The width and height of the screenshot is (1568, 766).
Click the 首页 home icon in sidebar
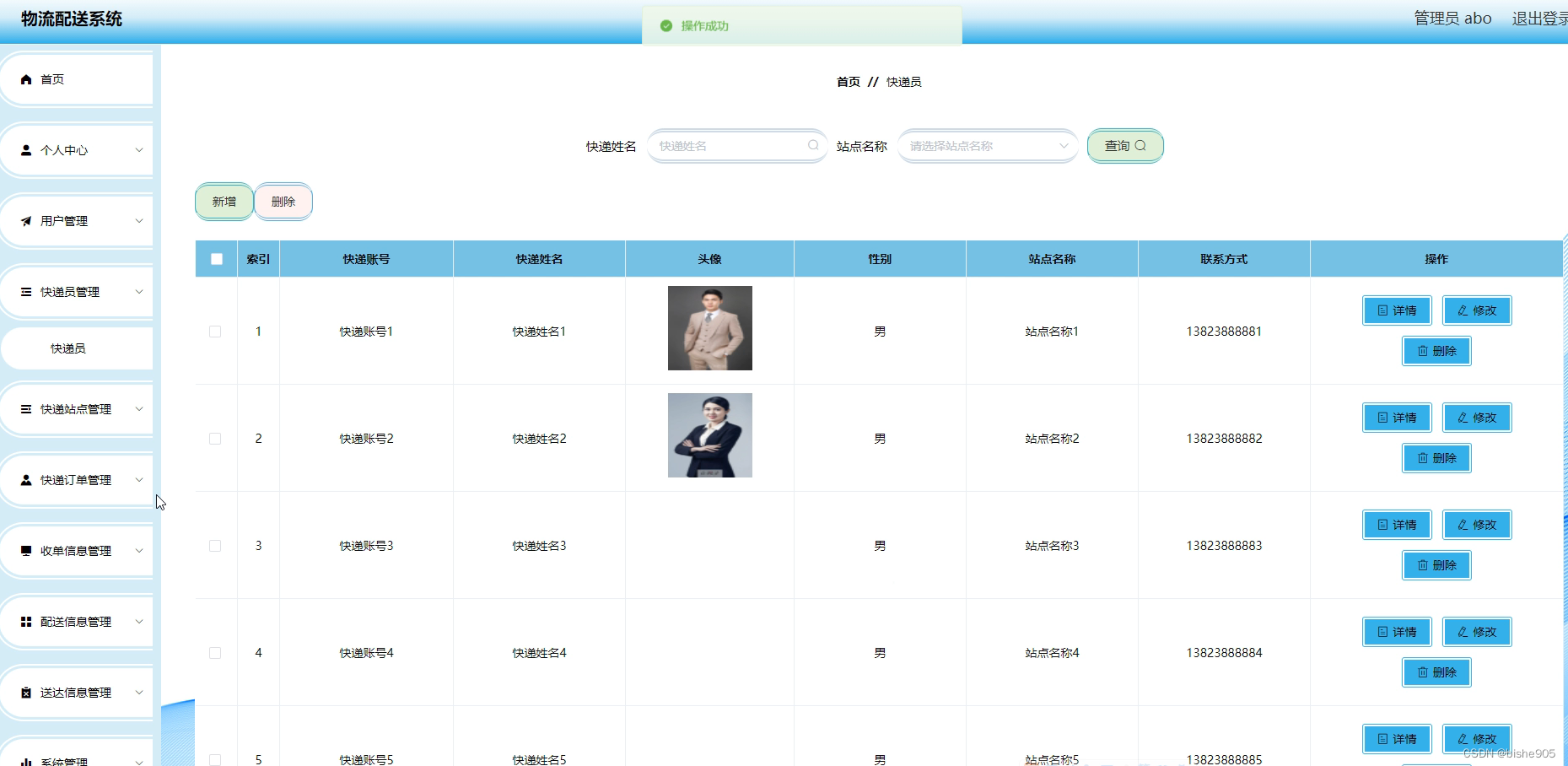[x=25, y=78]
